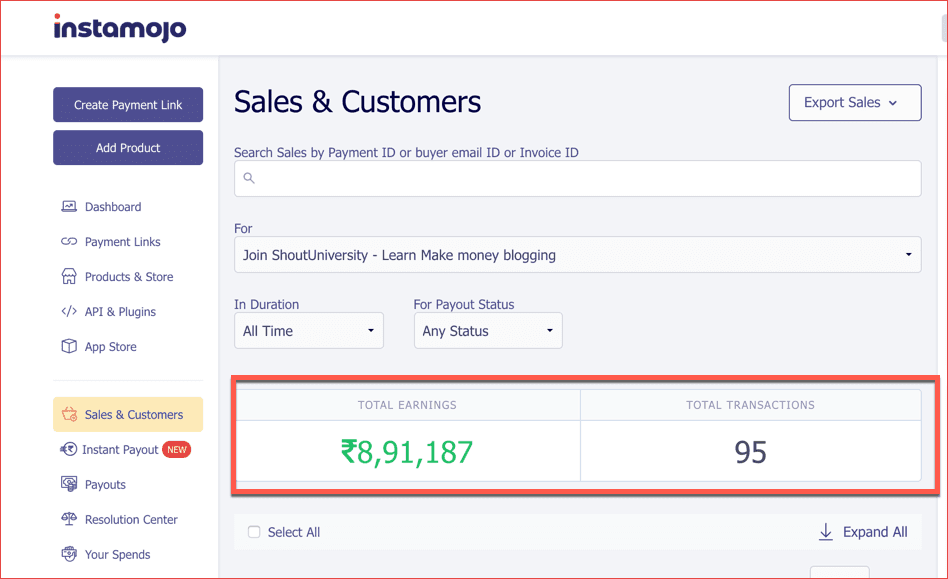Open Payouts using its card icon
Image resolution: width=948 pixels, height=579 pixels.
68,484
